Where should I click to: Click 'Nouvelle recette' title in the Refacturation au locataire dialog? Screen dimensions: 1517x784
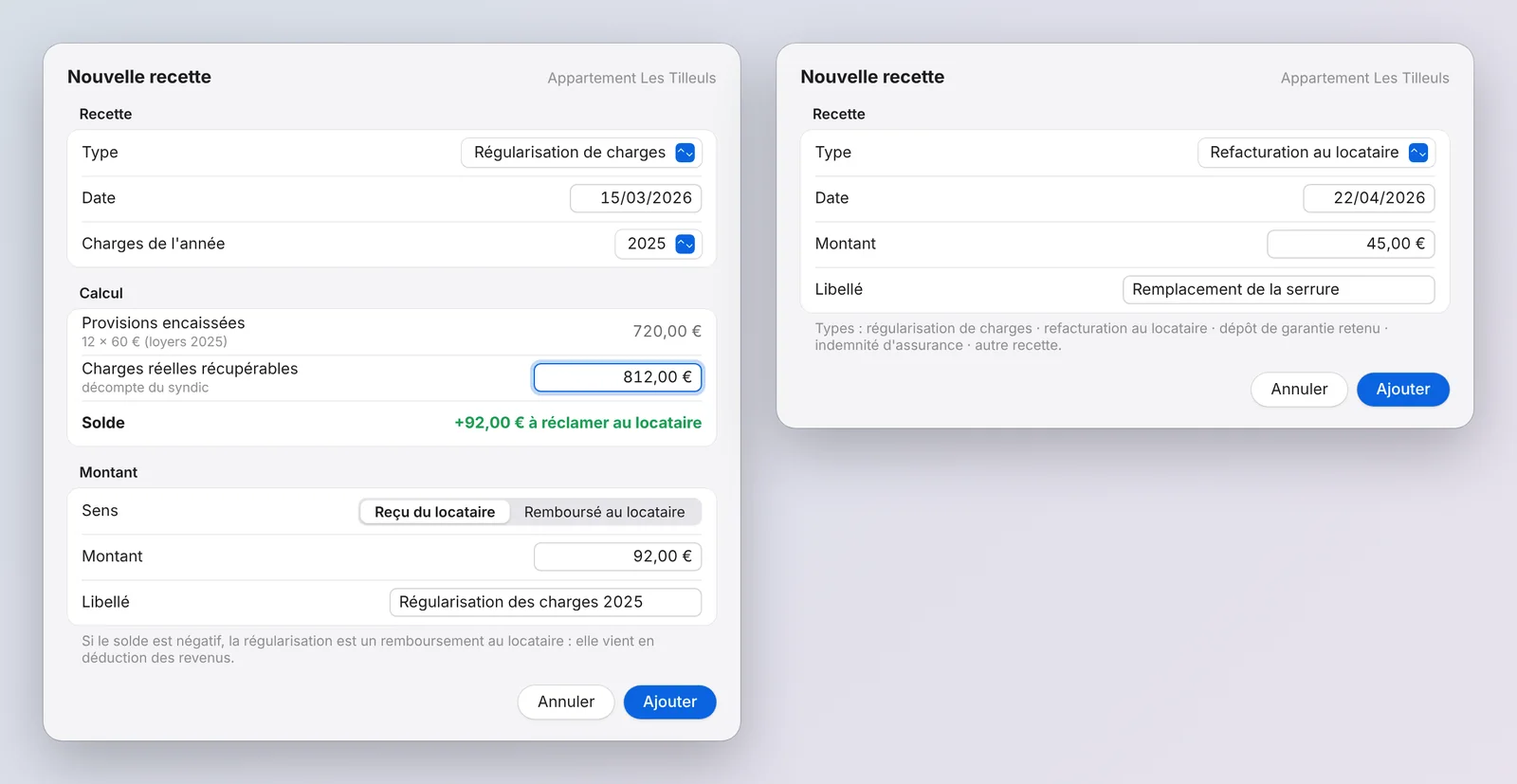(x=872, y=77)
